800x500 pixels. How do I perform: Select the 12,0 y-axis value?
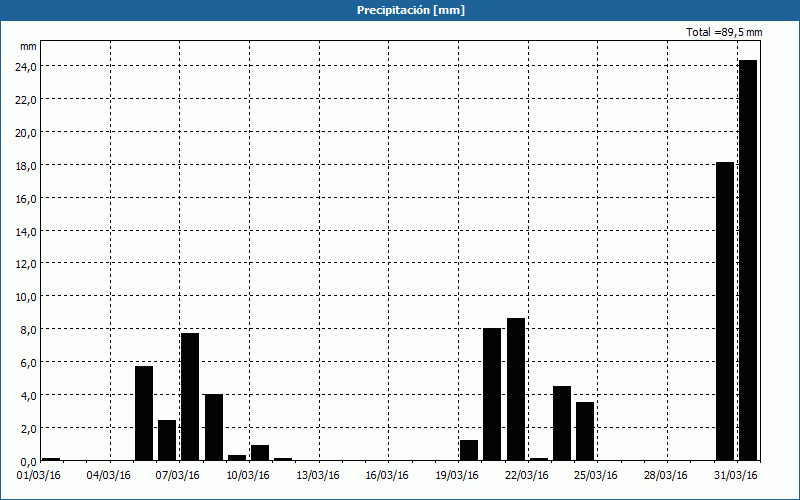(x=26, y=264)
